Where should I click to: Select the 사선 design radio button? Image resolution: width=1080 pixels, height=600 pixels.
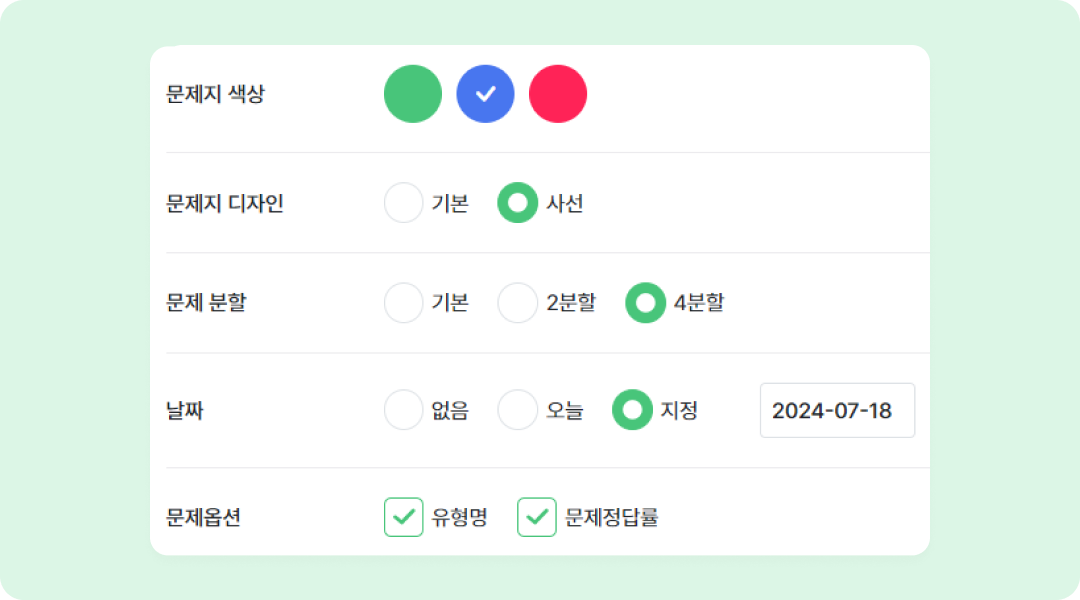518,203
